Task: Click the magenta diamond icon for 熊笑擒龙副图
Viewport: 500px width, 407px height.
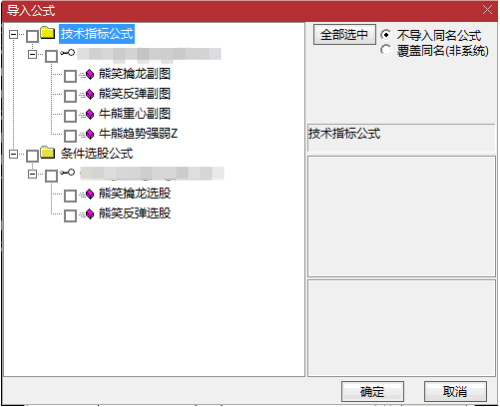Action: pos(90,74)
